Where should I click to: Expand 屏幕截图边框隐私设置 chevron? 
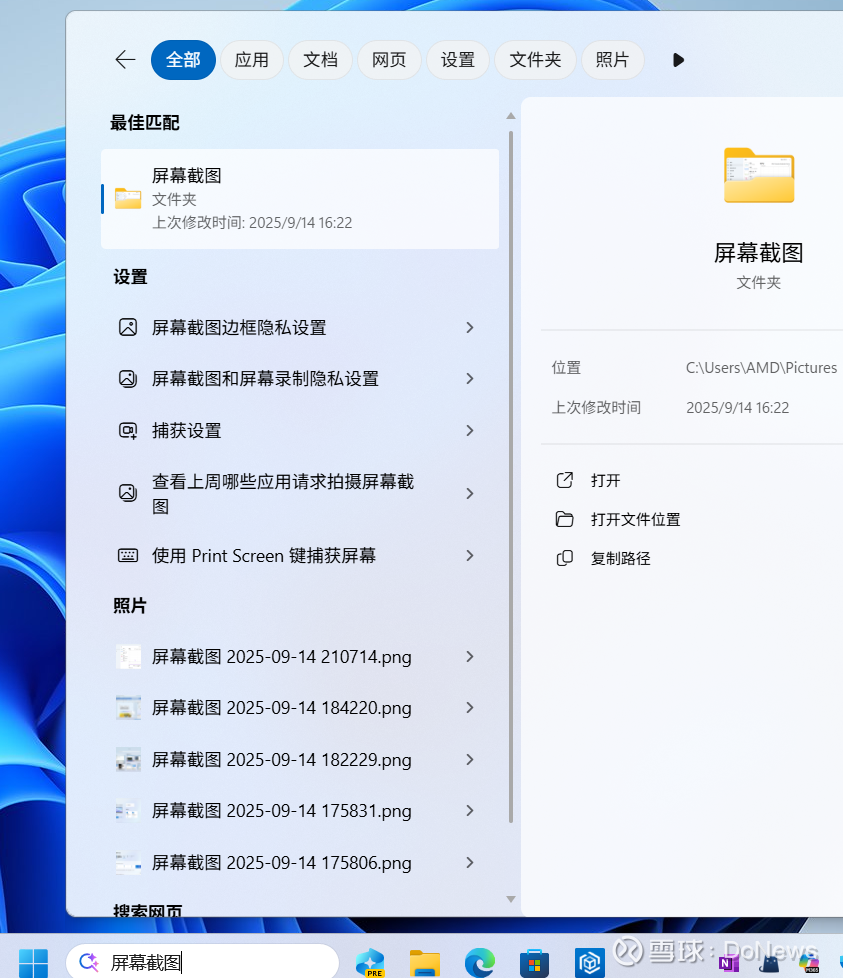tap(470, 327)
